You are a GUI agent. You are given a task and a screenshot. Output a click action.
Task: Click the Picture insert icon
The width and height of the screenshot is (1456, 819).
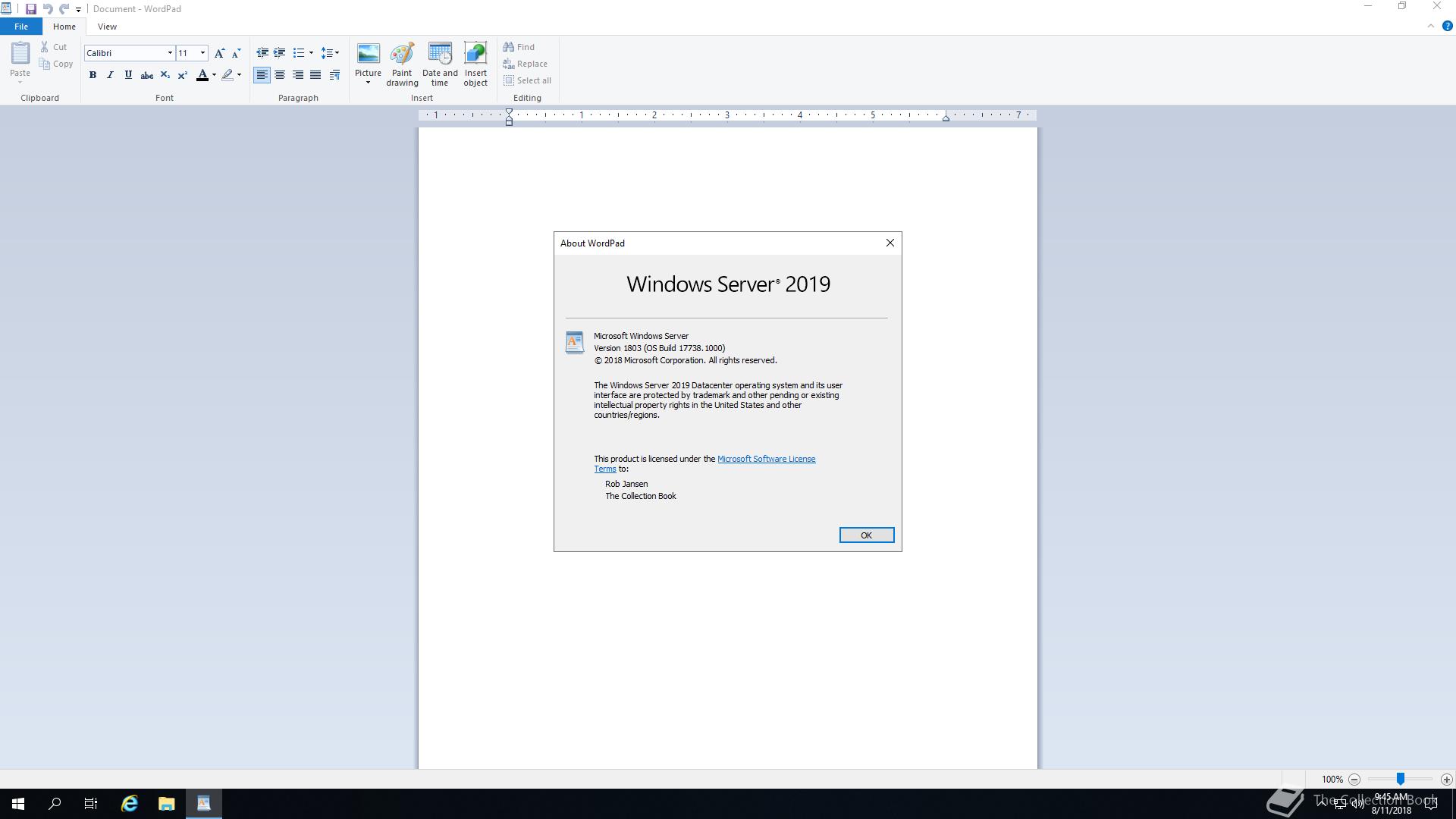pyautogui.click(x=368, y=55)
